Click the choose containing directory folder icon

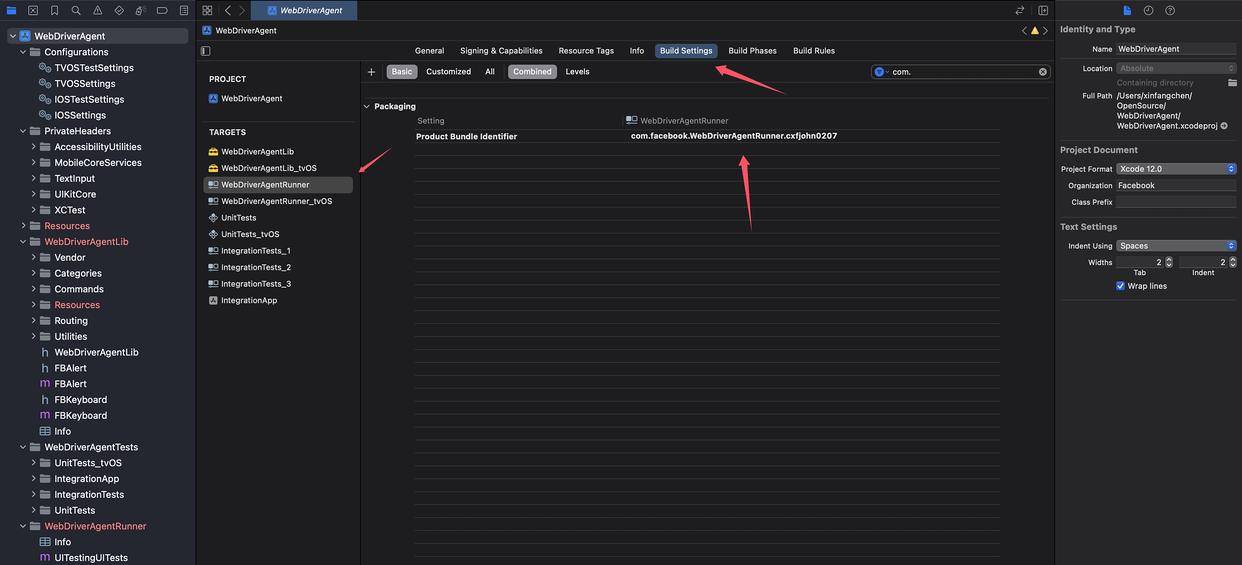coord(1232,83)
